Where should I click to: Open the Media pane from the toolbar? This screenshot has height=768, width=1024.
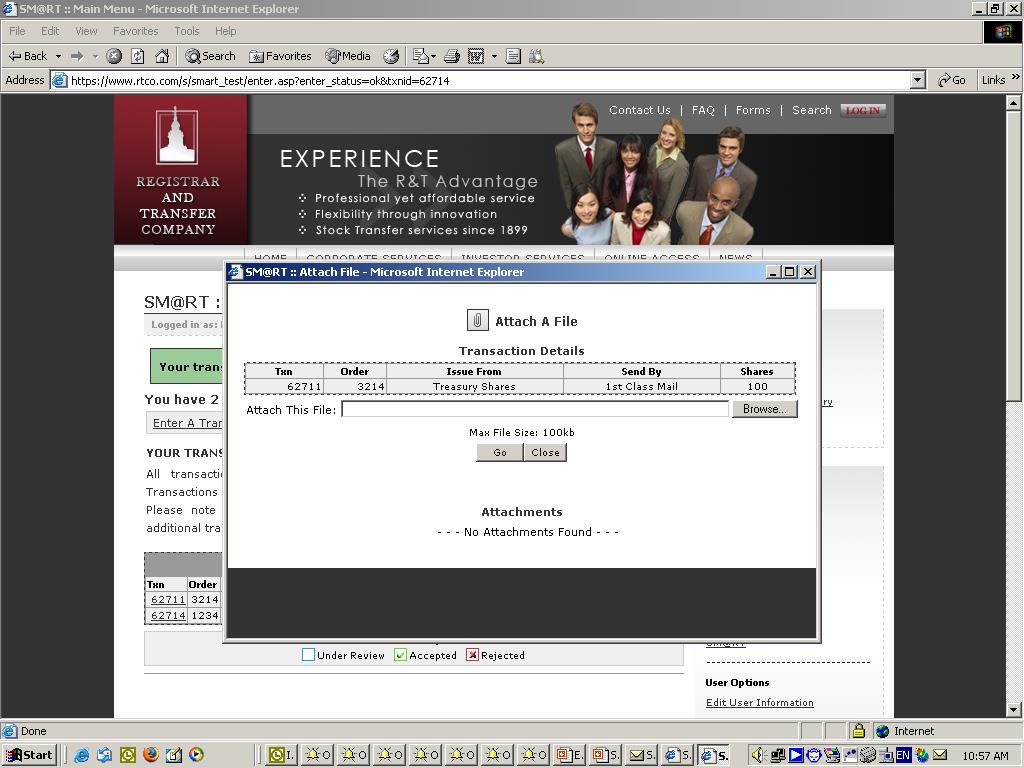pos(348,56)
